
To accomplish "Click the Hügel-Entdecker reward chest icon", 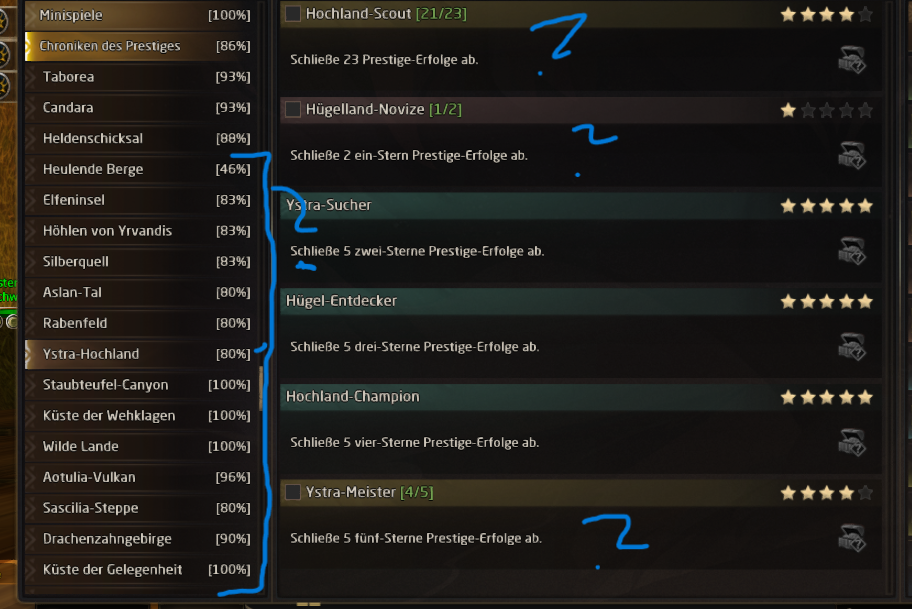I will tap(851, 347).
